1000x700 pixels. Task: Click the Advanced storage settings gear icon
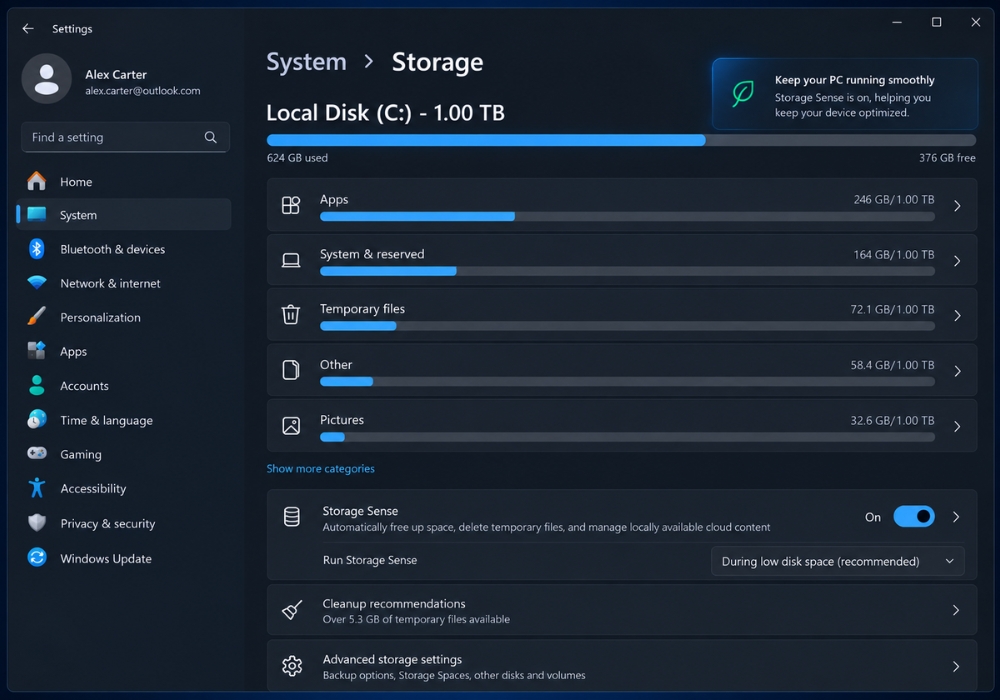point(292,666)
